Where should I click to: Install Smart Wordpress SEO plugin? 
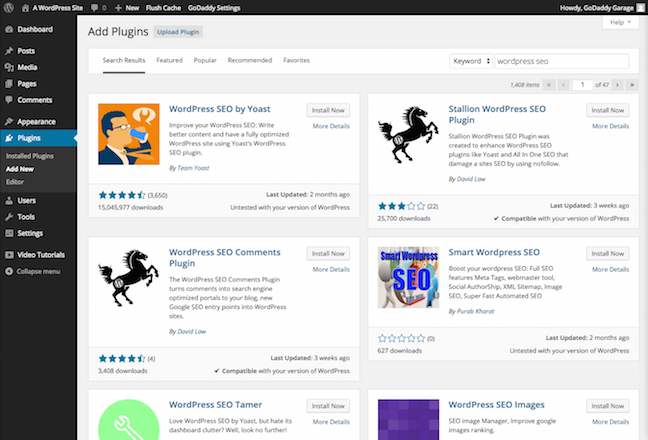pyautogui.click(x=608, y=254)
